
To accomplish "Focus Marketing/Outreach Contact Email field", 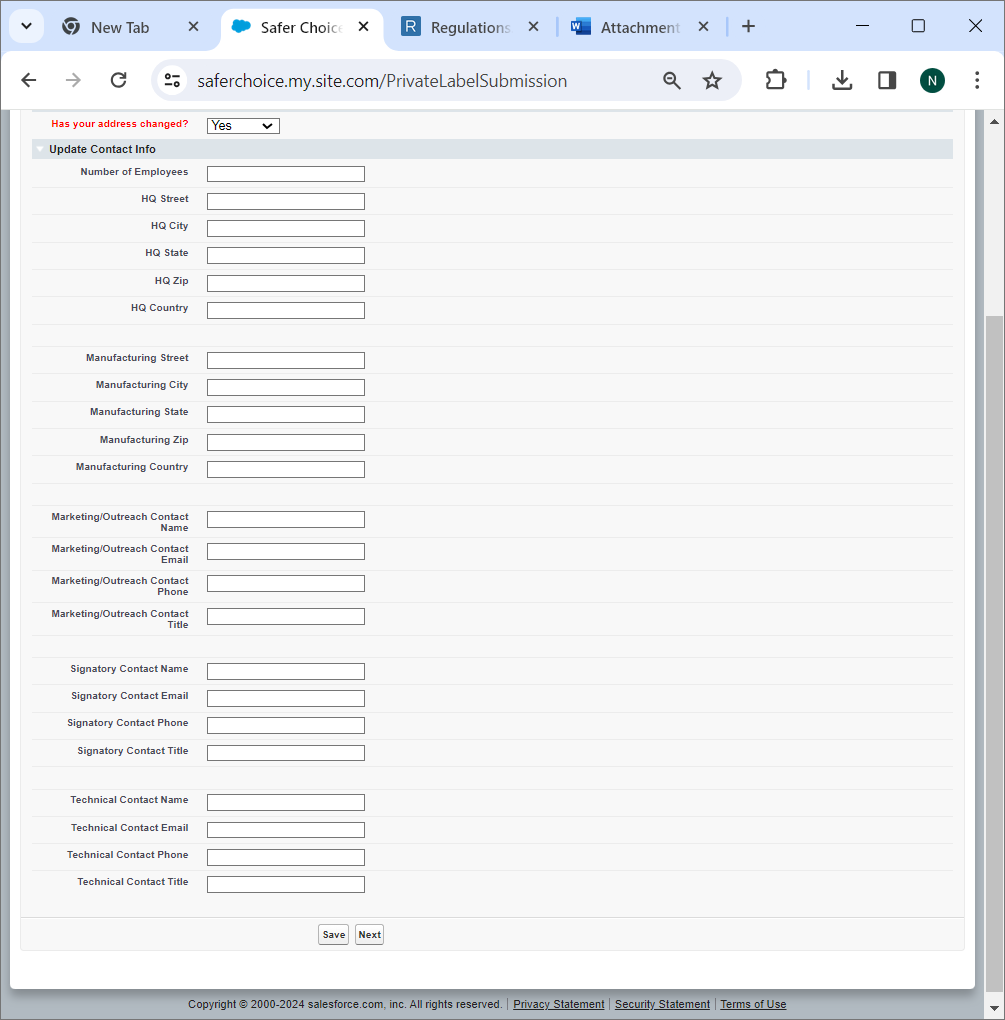I will [286, 552].
